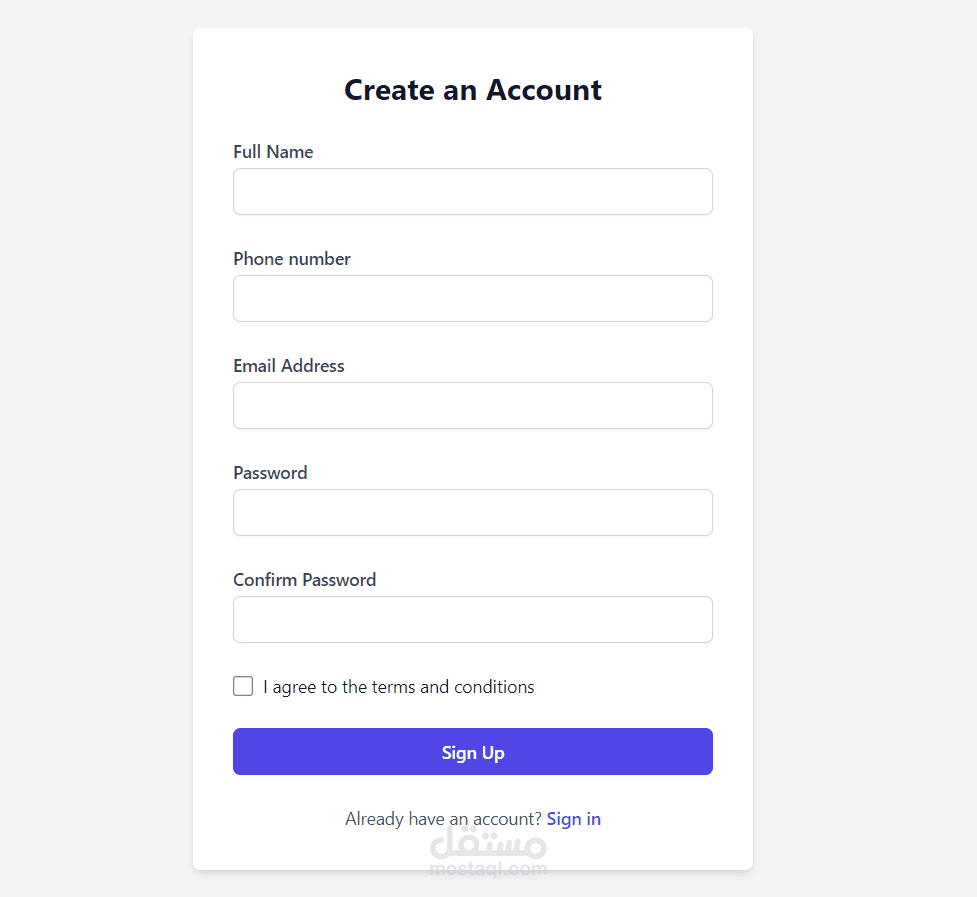Image resolution: width=977 pixels, height=897 pixels.
Task: Click the Full Name input field
Action: point(472,192)
